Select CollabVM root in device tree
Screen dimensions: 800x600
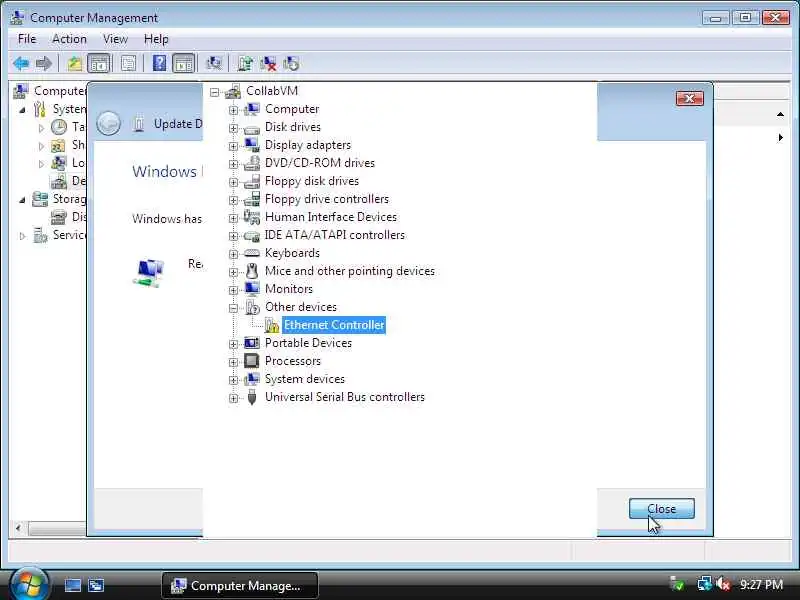[271, 91]
